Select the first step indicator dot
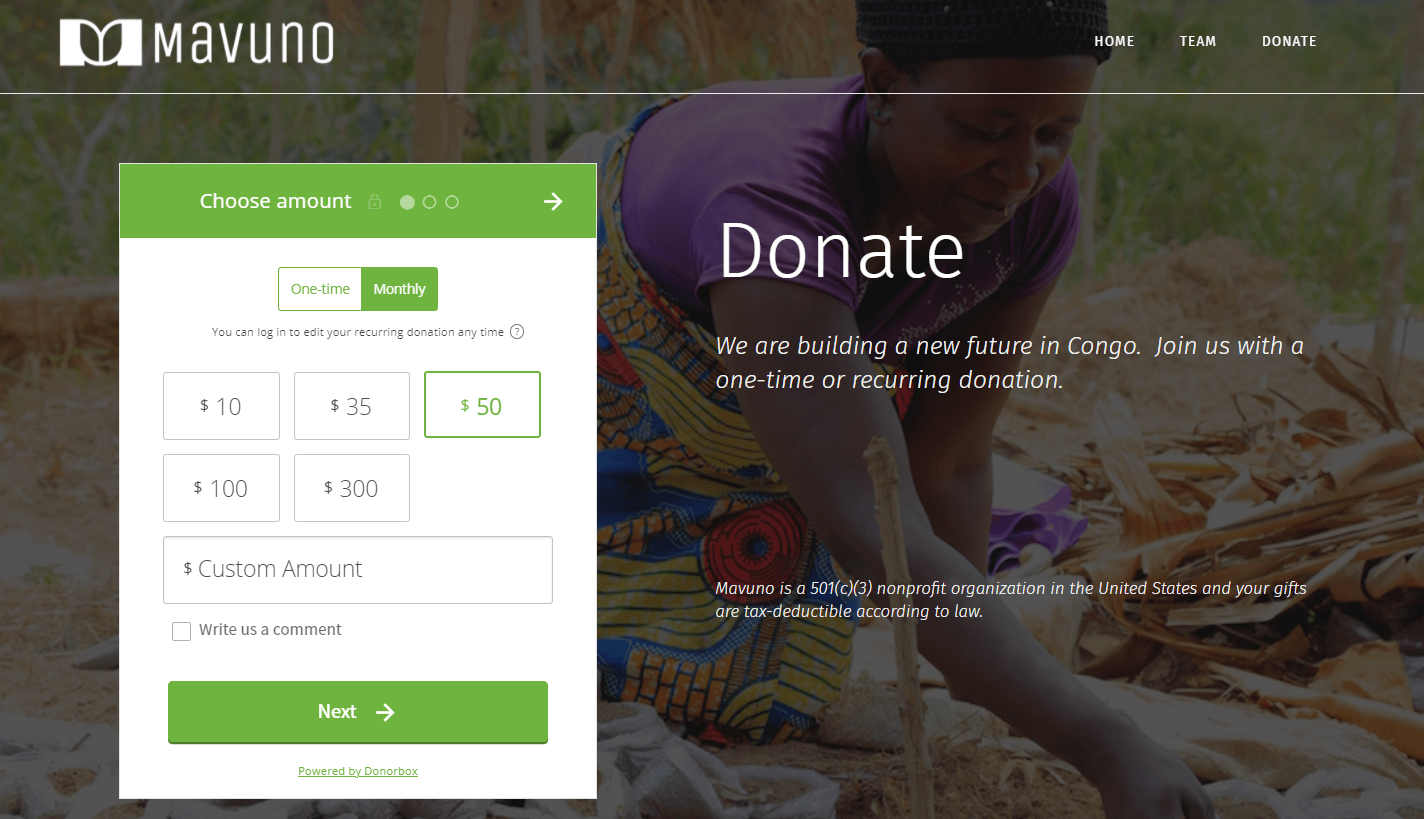The image size is (1424, 819). 407,202
